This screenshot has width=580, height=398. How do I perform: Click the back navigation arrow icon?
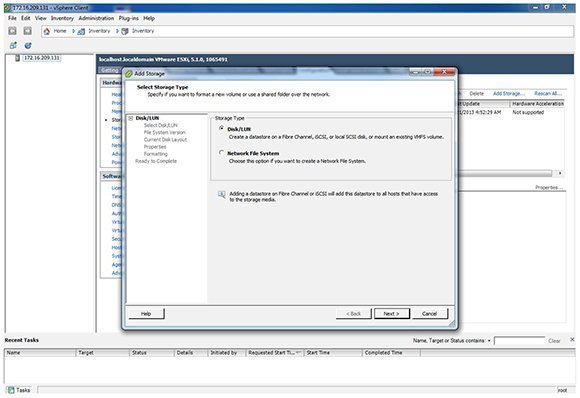coord(13,31)
